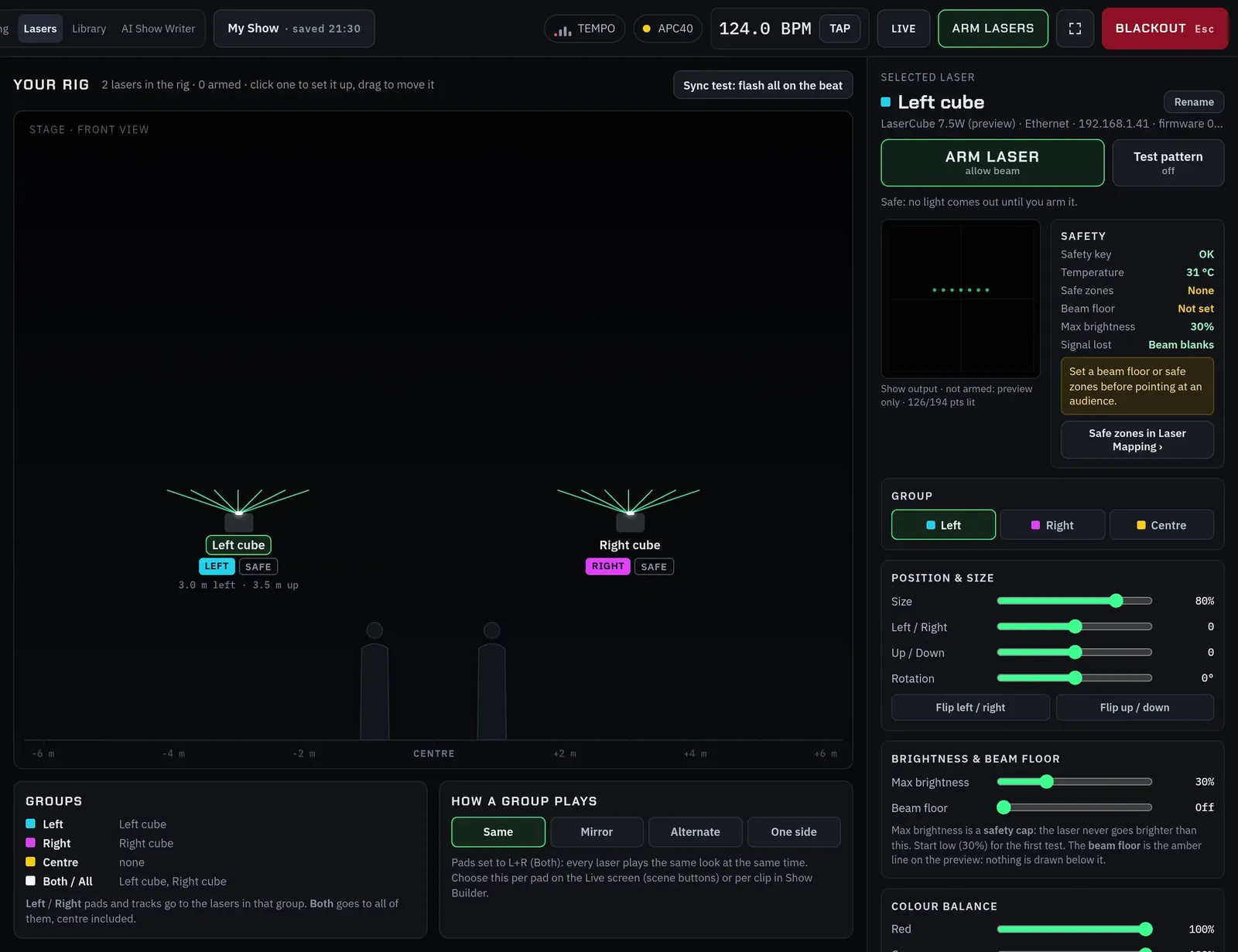
Task: Open the My Show saved file selector
Action: [294, 29]
